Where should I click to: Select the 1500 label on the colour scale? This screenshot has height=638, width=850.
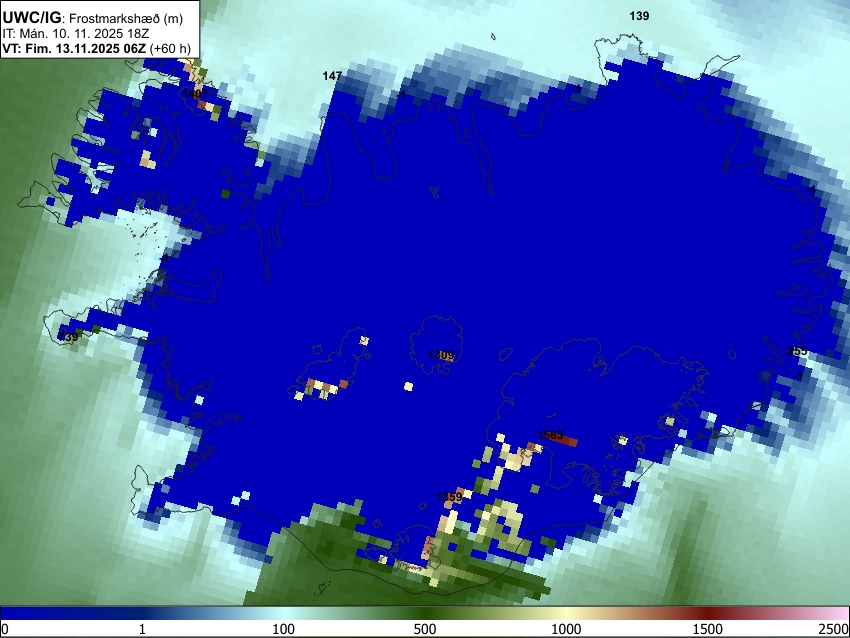[x=708, y=629]
